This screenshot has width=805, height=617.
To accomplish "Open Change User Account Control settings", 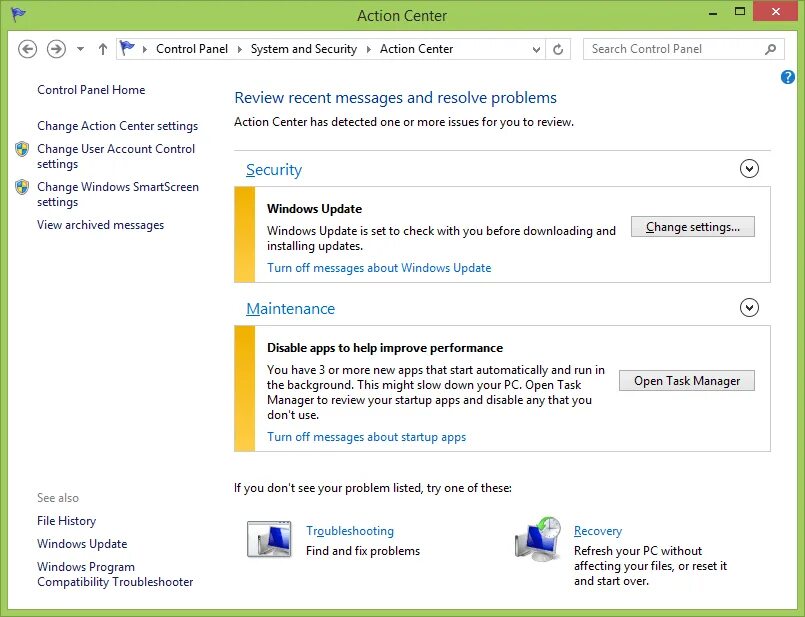I will click(x=116, y=156).
